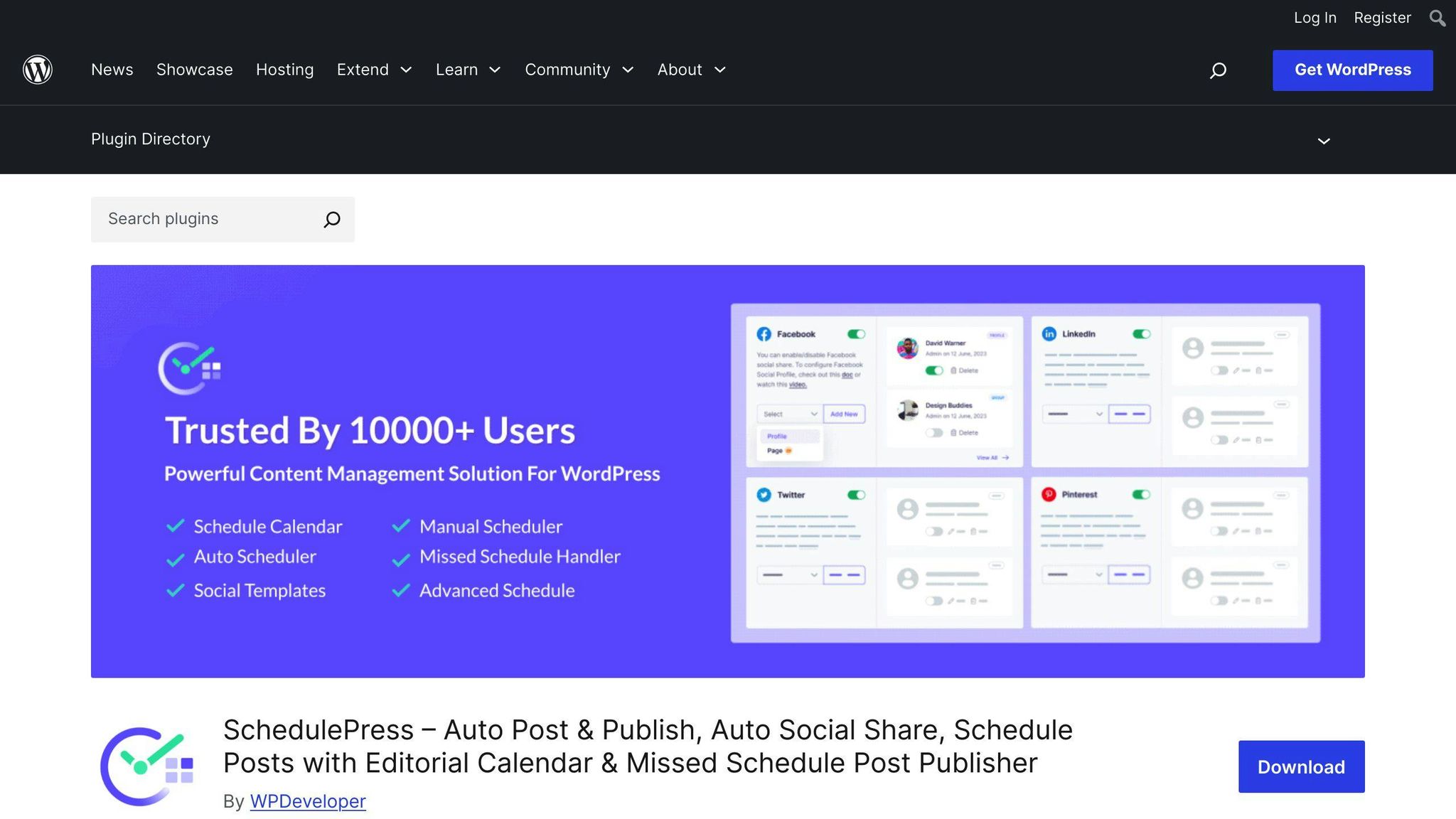Viewport: 1456px width, 819px height.
Task: Open News in the navigation
Action: (x=112, y=70)
